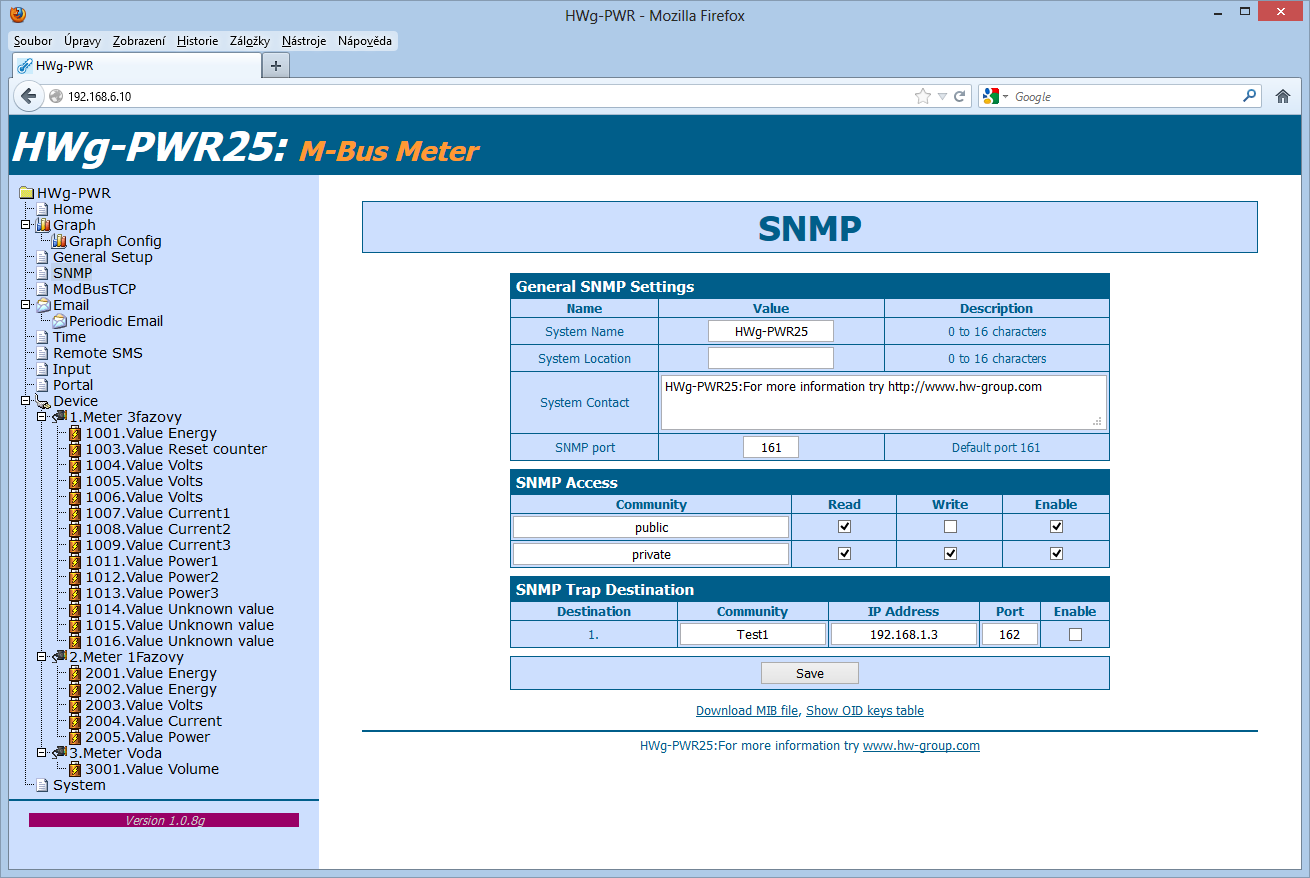The image size is (1310, 878).
Task: Click the Device node icon in tree
Action: (43, 401)
